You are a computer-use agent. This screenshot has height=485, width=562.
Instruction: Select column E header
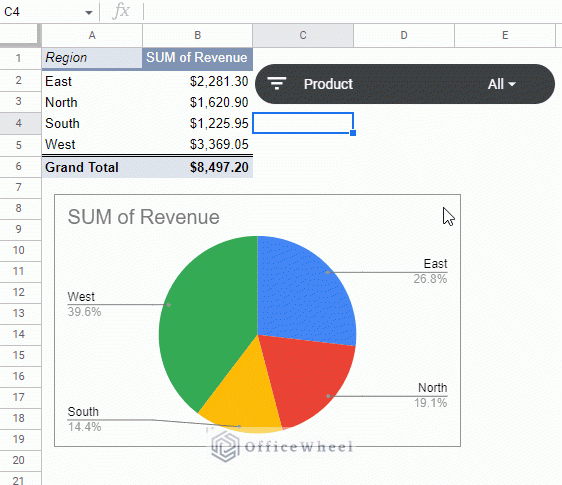tap(505, 35)
